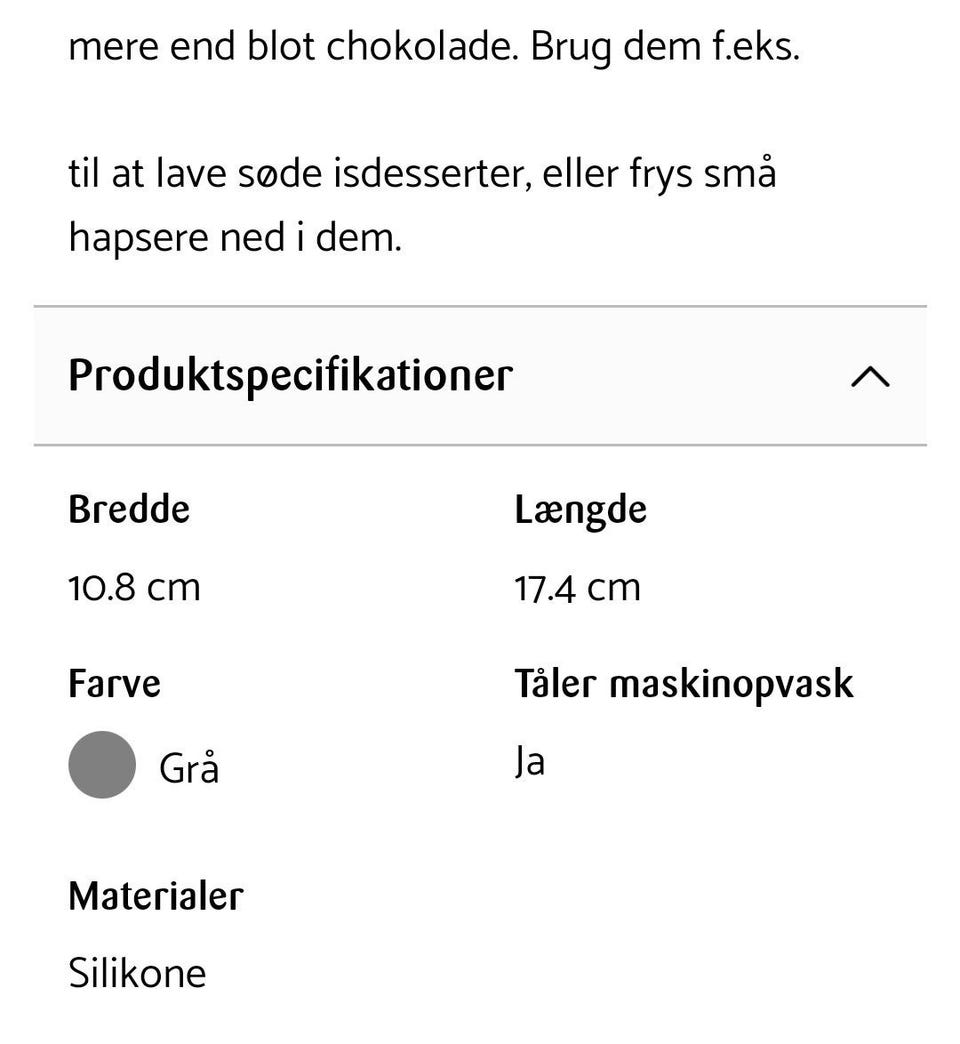Select the Silikone material value
This screenshot has height=1044, width=960.
click(137, 972)
